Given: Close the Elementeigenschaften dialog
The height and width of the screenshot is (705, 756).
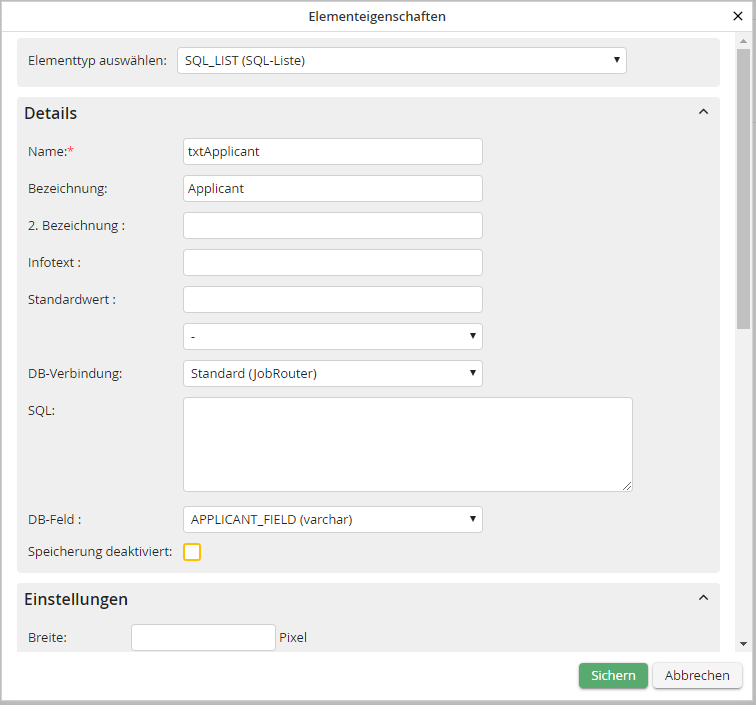Looking at the screenshot, I should pos(738,16).
